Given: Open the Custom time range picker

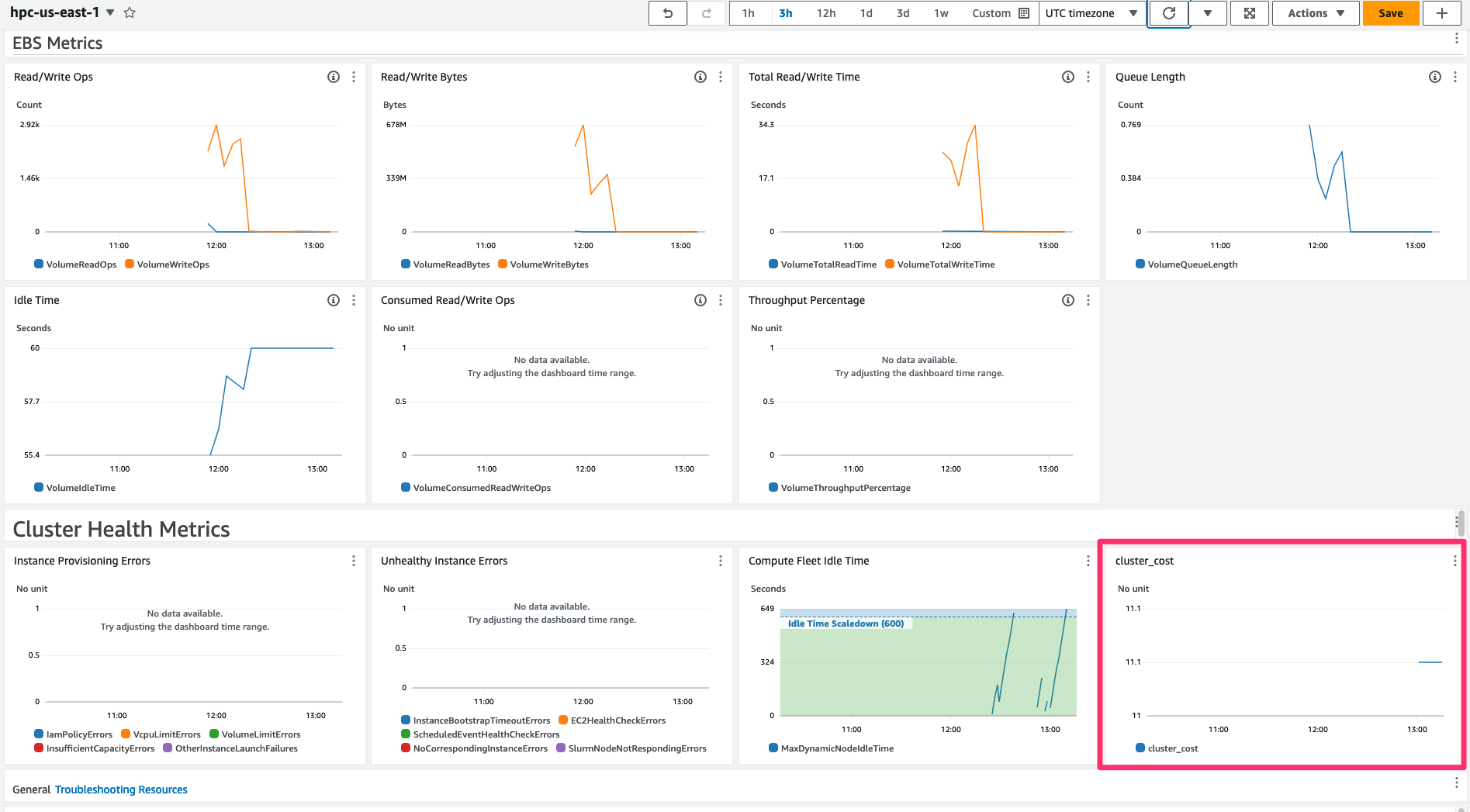Looking at the screenshot, I should tap(1000, 13).
